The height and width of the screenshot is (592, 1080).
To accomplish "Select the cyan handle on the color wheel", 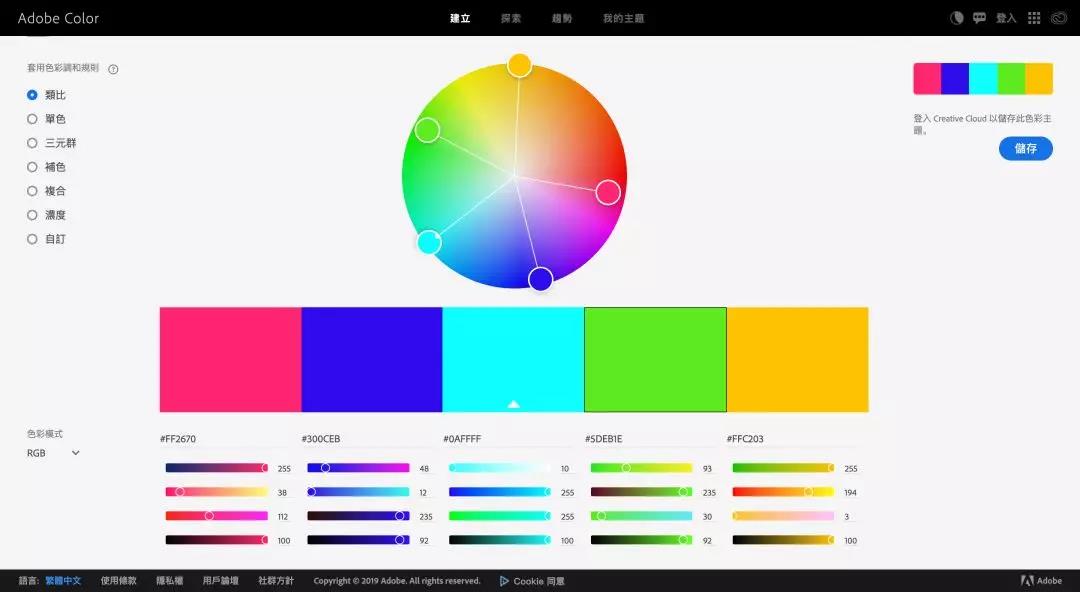I will coord(429,242).
